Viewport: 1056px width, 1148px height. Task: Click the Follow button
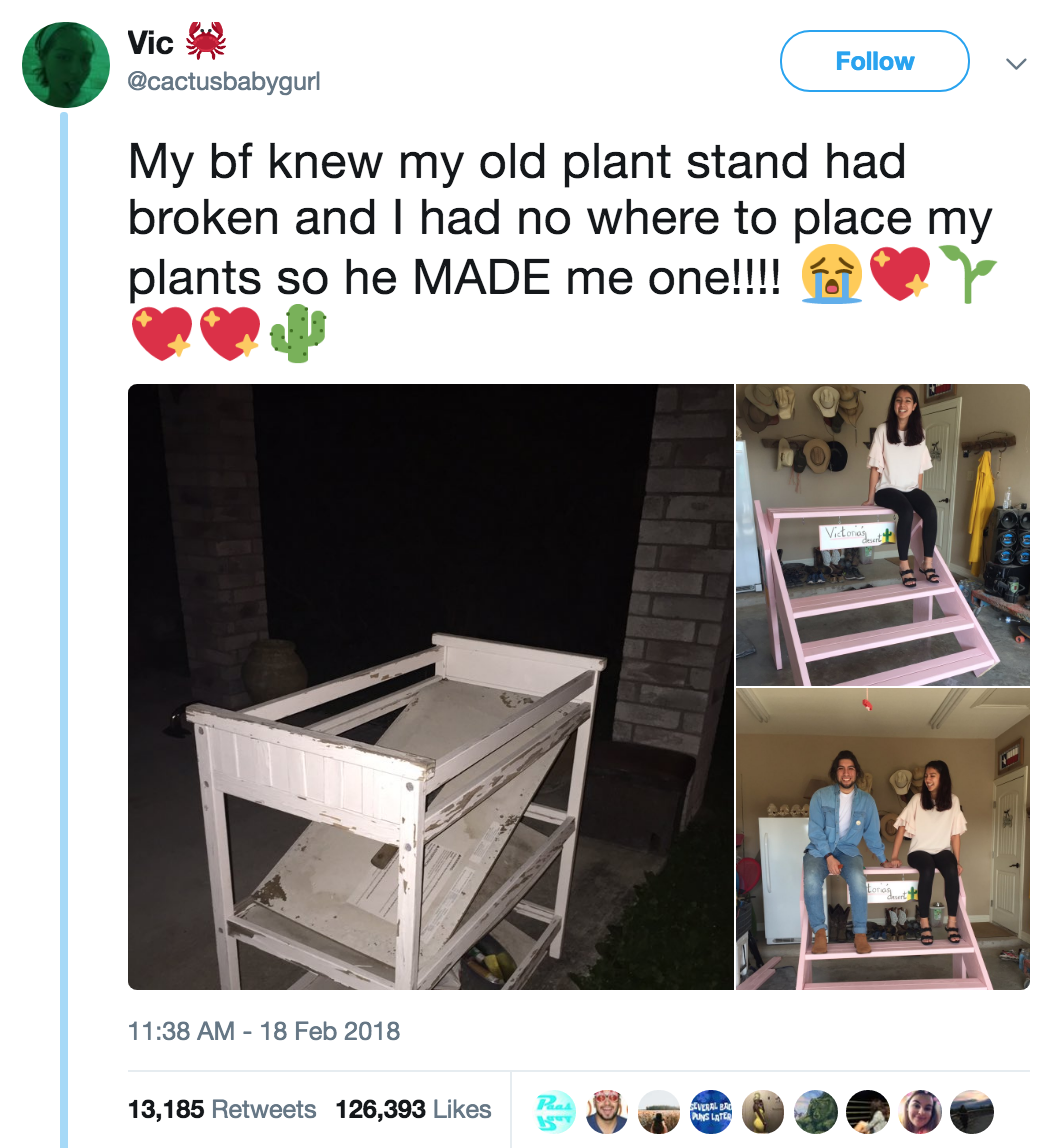point(874,61)
